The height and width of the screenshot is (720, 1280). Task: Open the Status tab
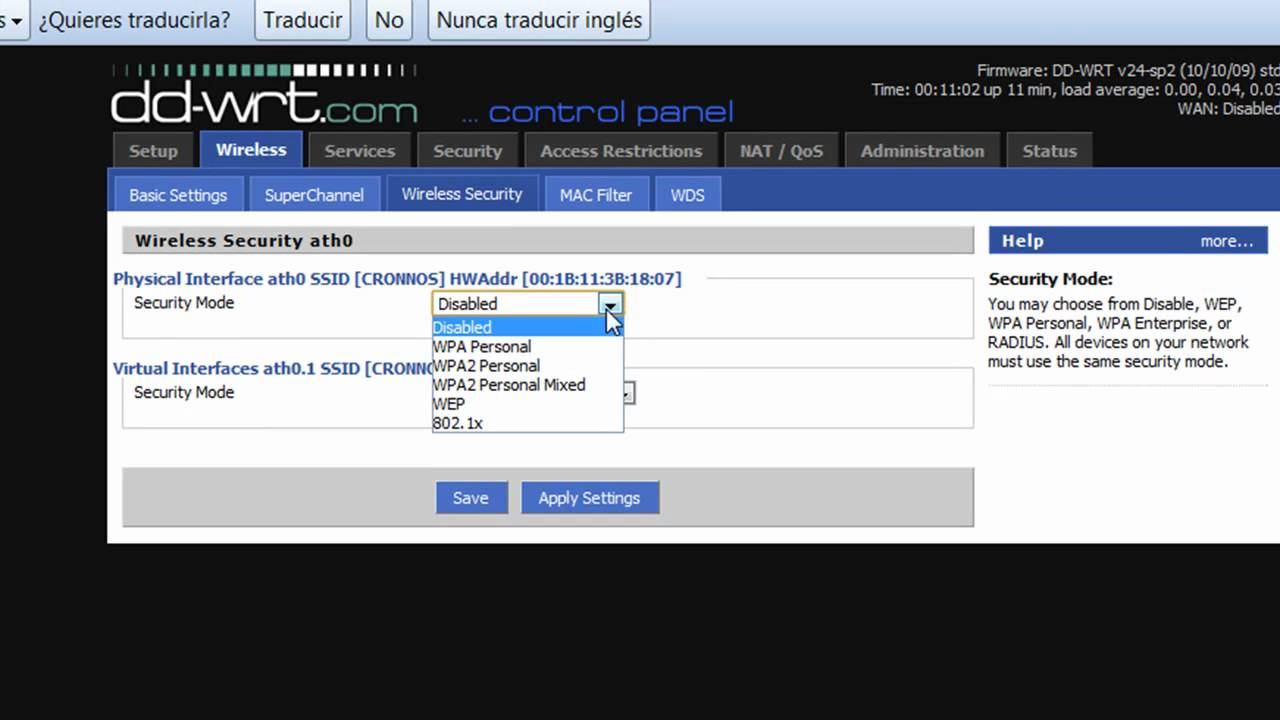1049,151
